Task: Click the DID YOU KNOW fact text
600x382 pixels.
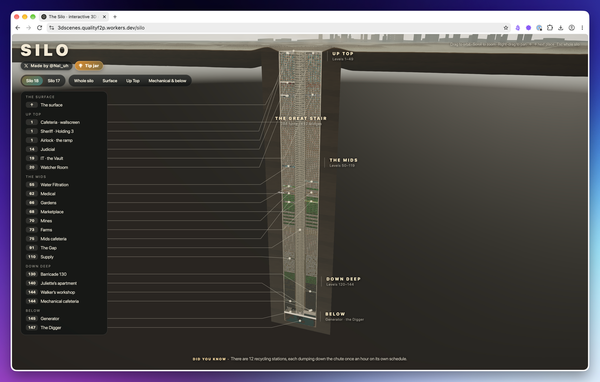Action: [300, 359]
